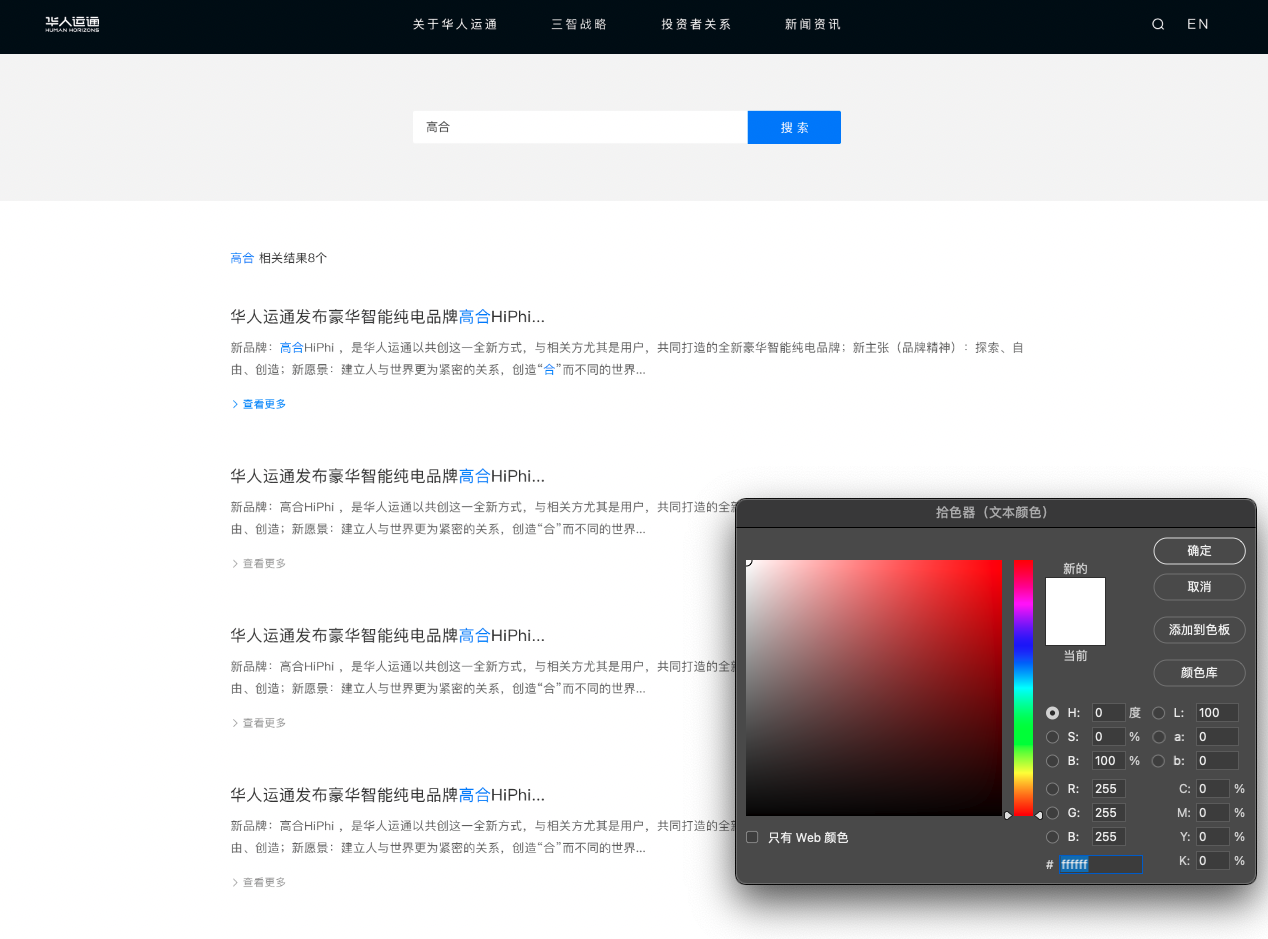Click the RGB B value field 255
This screenshot has width=1268, height=939.
click(x=1109, y=837)
